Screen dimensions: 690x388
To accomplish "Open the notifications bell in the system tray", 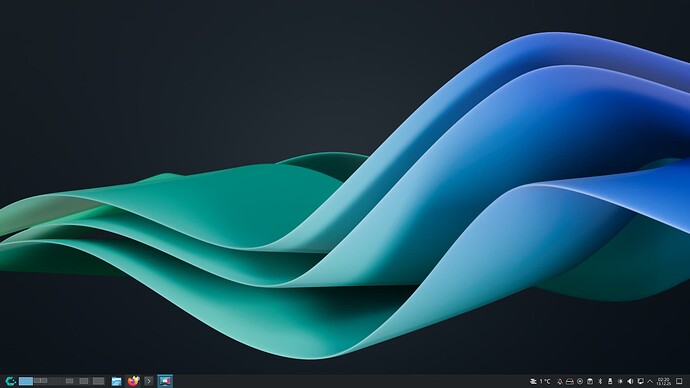I will [x=560, y=381].
